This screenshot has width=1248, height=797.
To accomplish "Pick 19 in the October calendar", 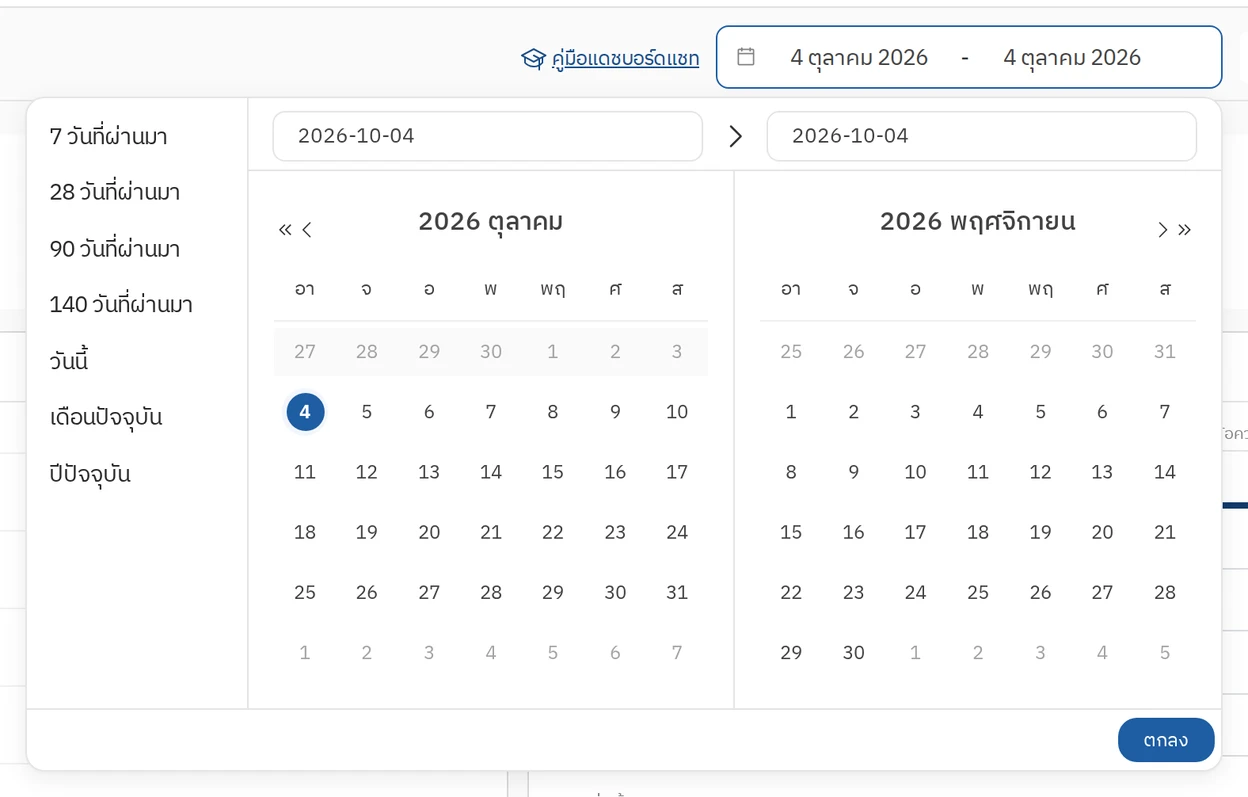I will [367, 532].
